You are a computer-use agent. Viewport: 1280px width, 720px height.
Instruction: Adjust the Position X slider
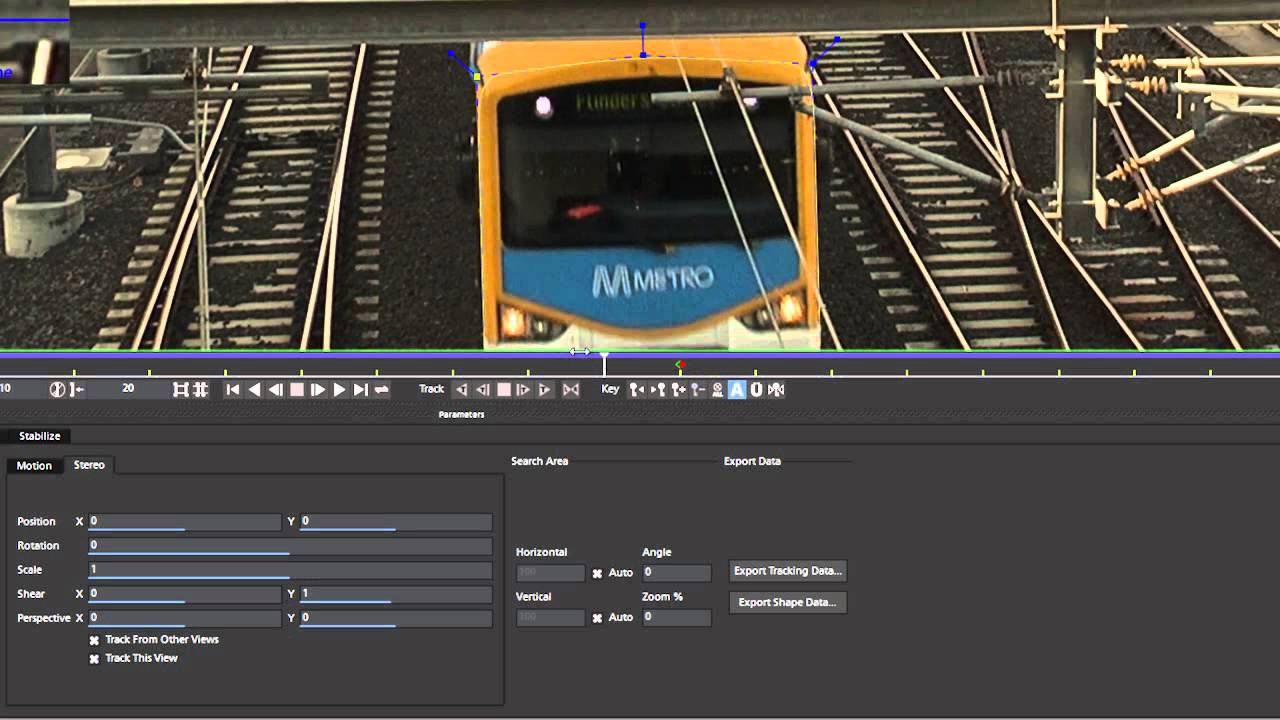tap(184, 522)
